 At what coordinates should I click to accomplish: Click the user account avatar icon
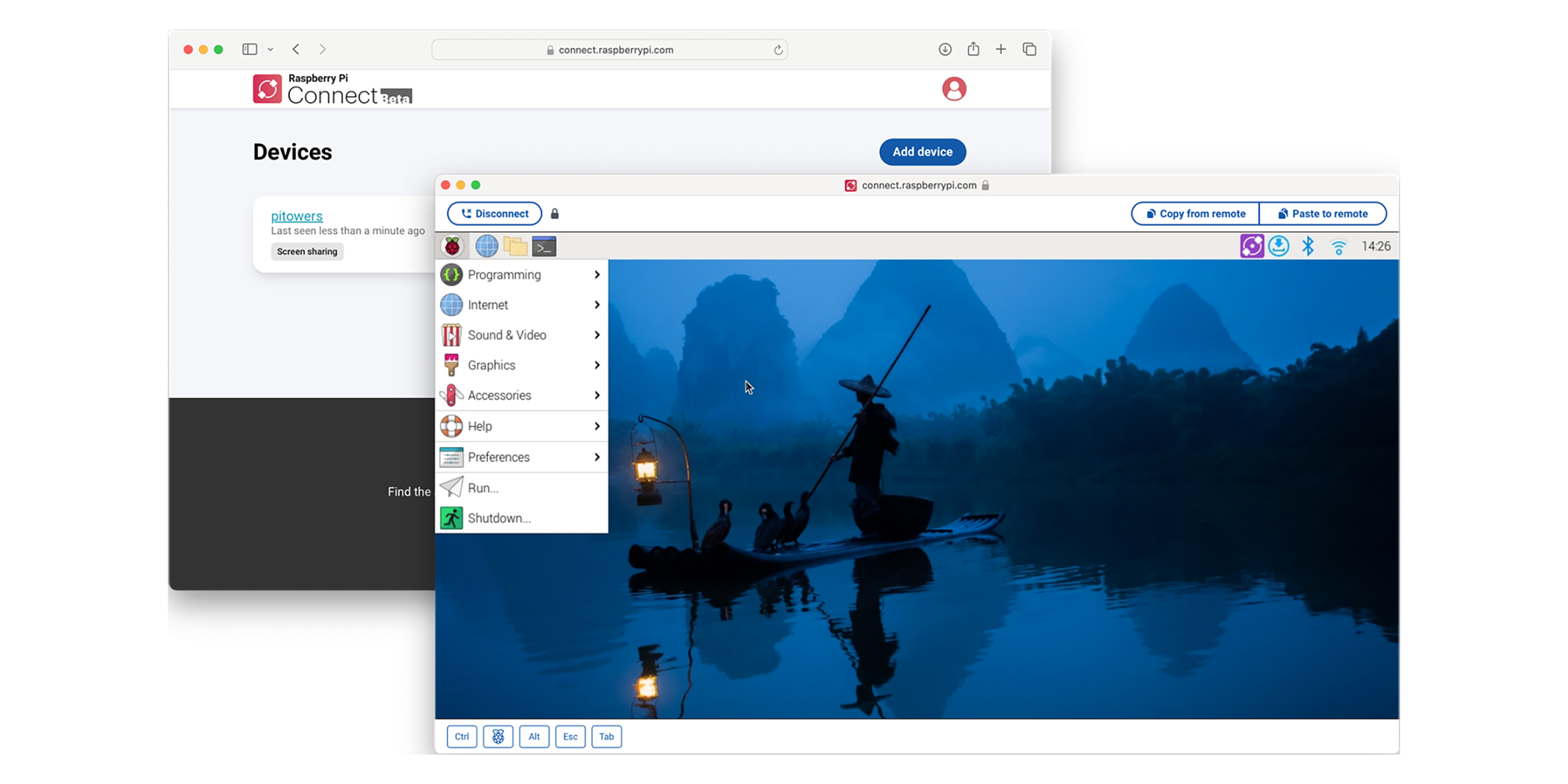tap(954, 89)
